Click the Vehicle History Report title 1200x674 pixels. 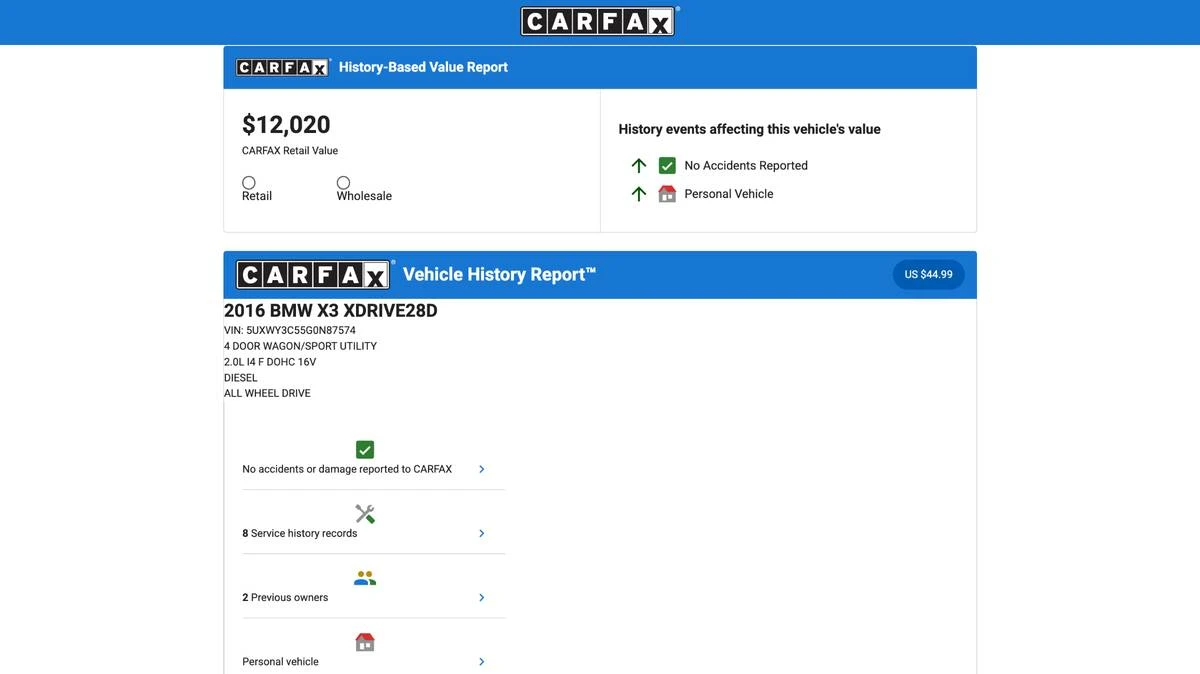499,274
